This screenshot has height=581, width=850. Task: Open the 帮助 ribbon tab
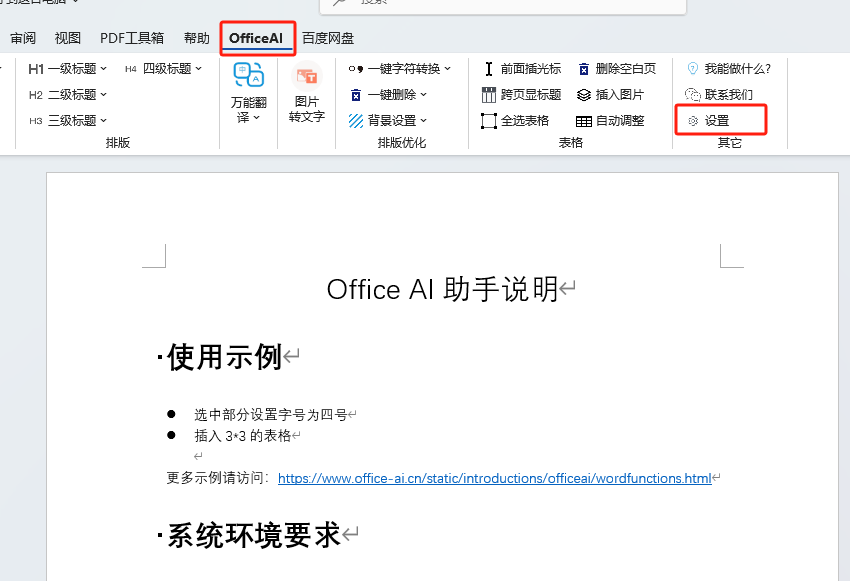click(196, 38)
